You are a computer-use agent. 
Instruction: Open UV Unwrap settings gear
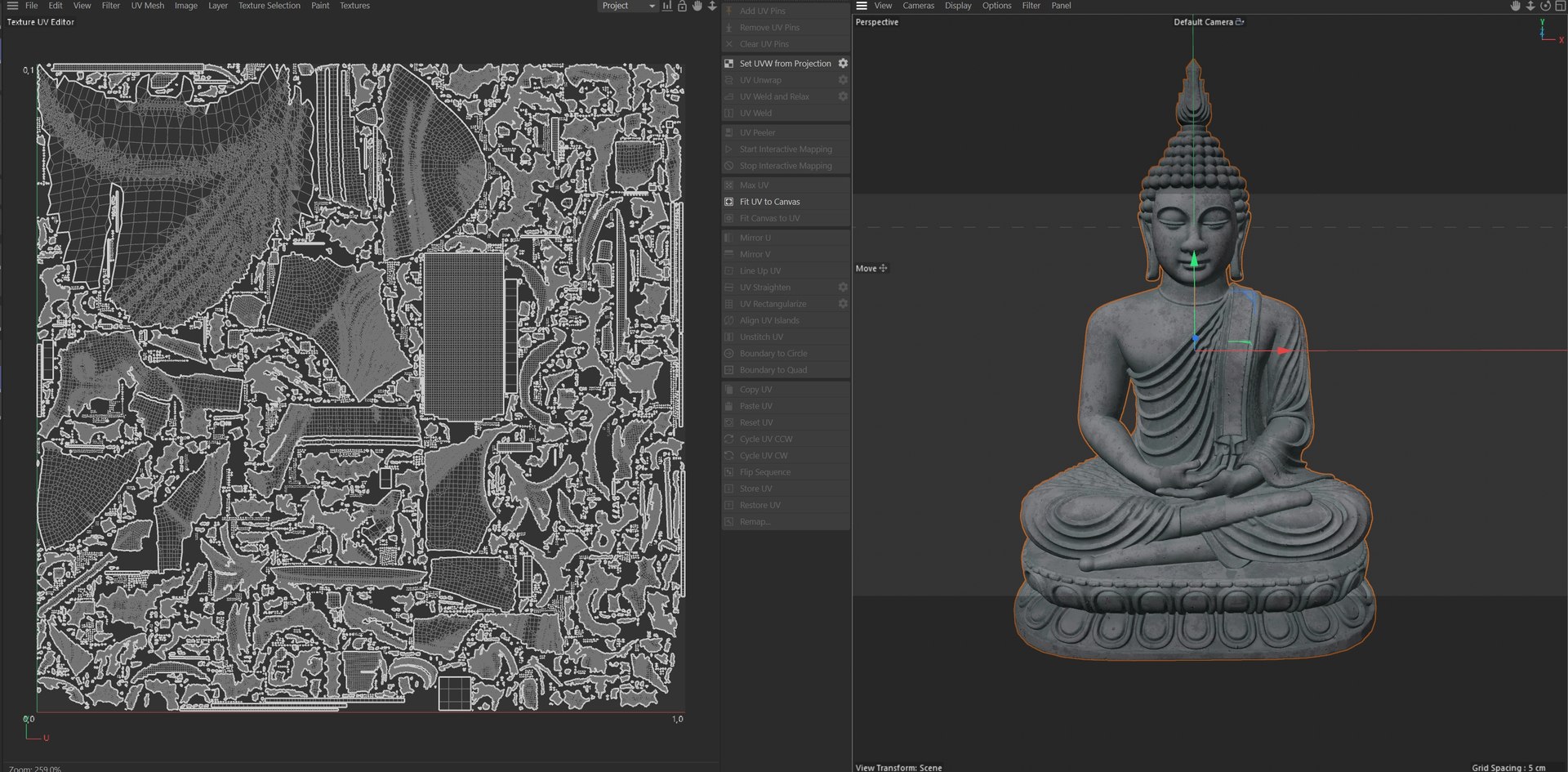(843, 80)
